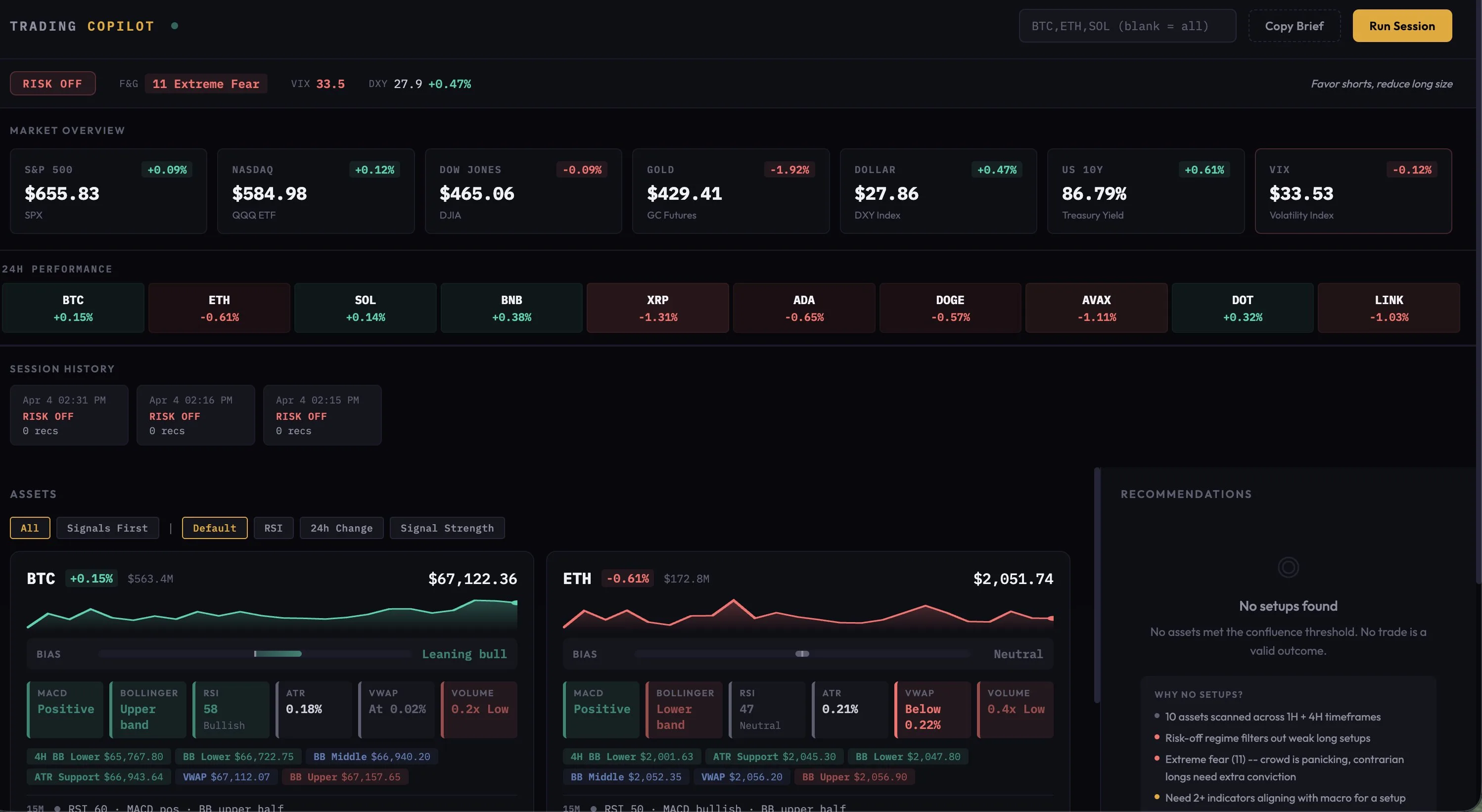This screenshot has height=812, width=1482.
Task: Focus the asset symbols input field
Action: [1127, 26]
